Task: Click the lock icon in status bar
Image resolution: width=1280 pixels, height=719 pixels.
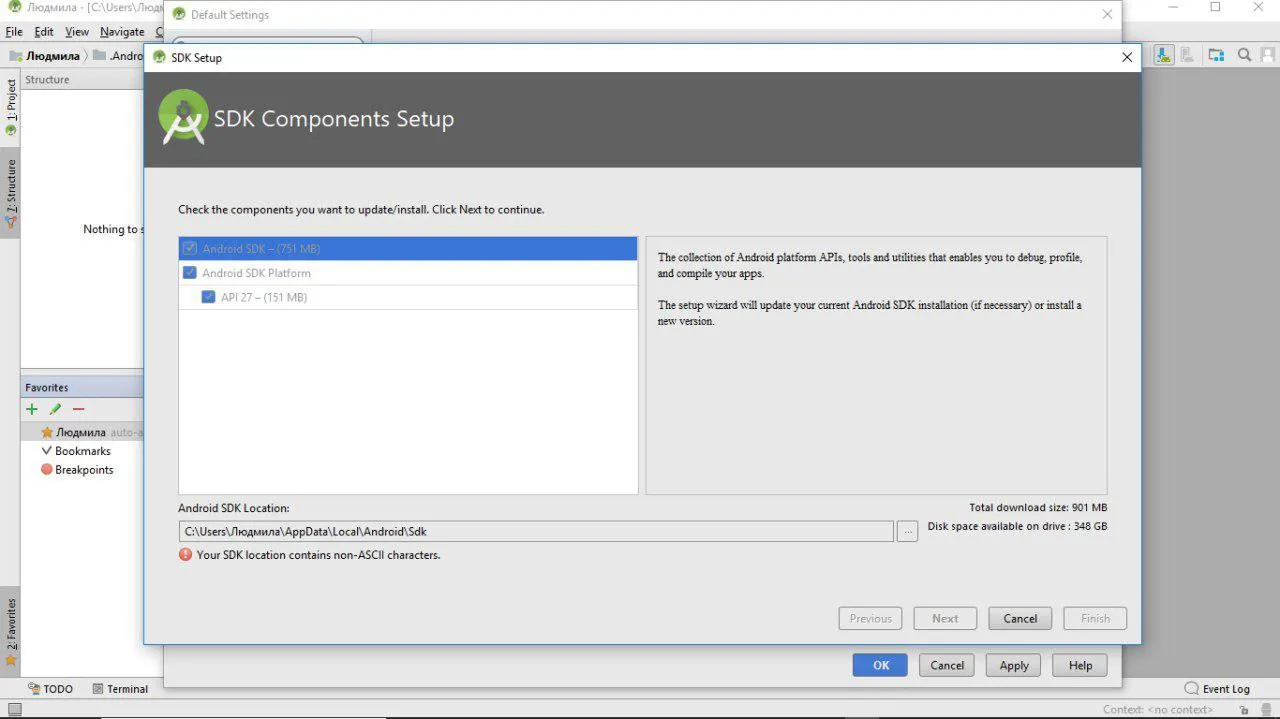Action: 1243,709
